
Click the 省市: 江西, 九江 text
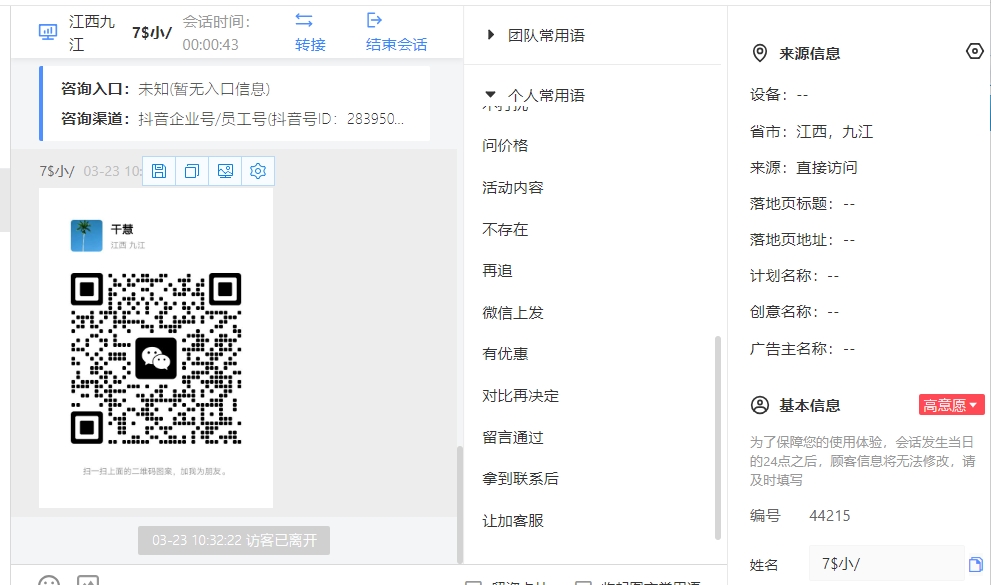tap(812, 131)
